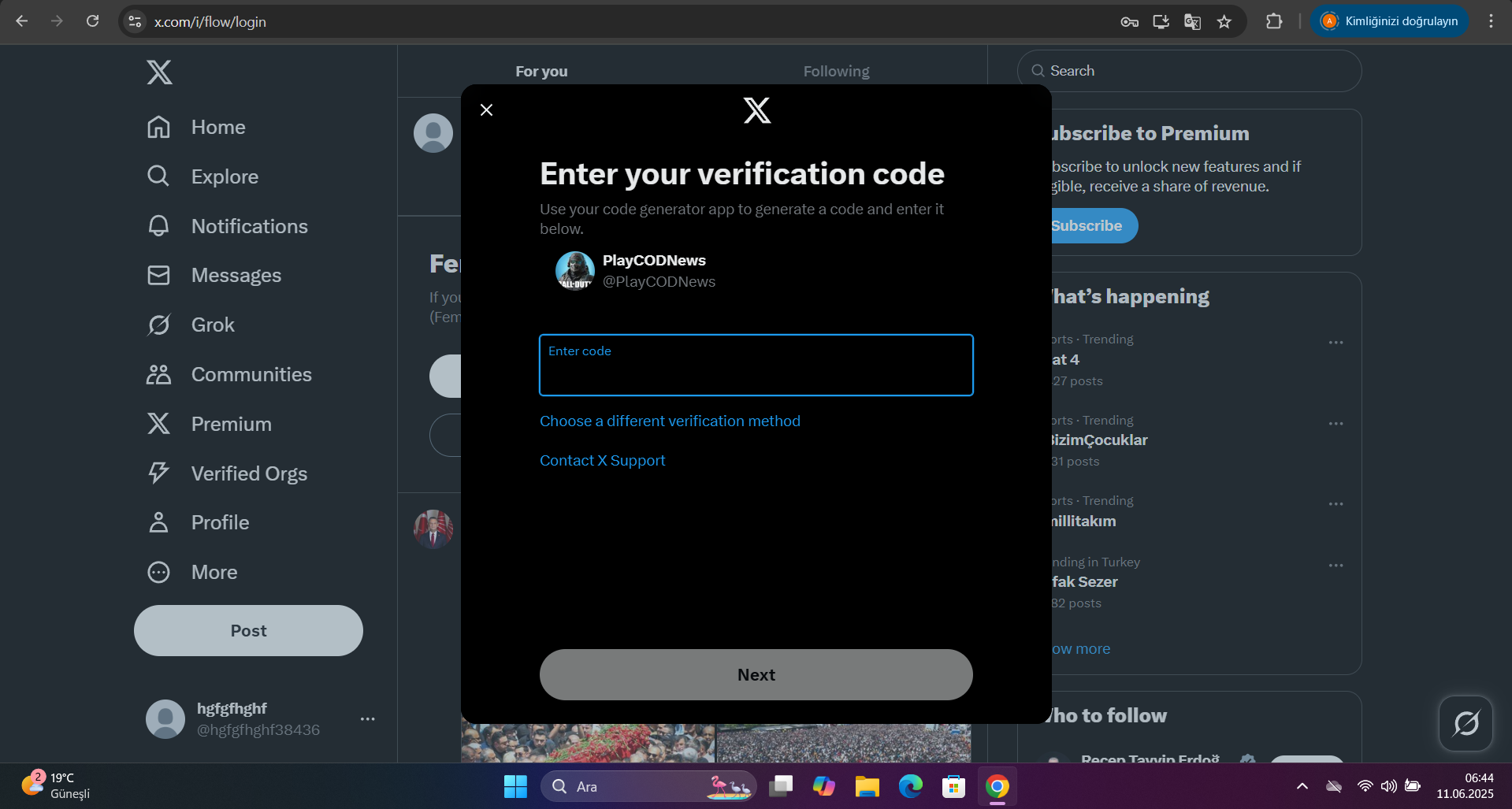Image resolution: width=1512 pixels, height=809 pixels.
Task: Click the Show more trends link
Action: 1080,649
